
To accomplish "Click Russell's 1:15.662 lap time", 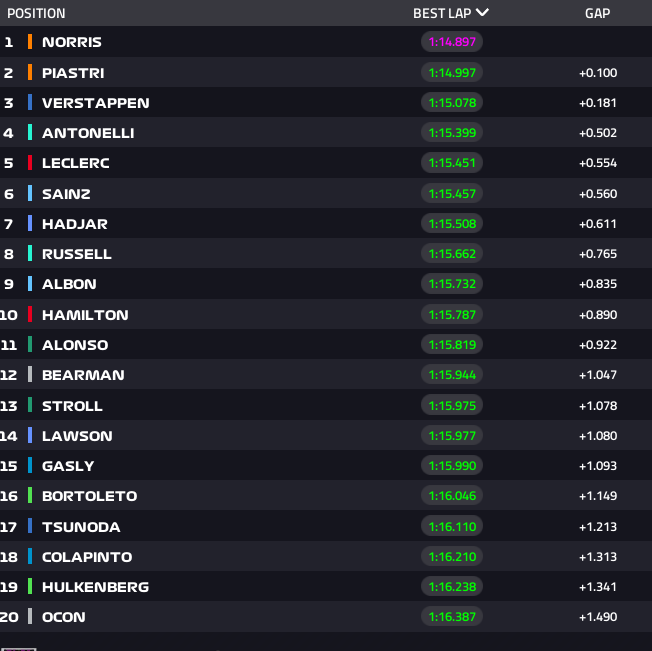I will pos(452,254).
